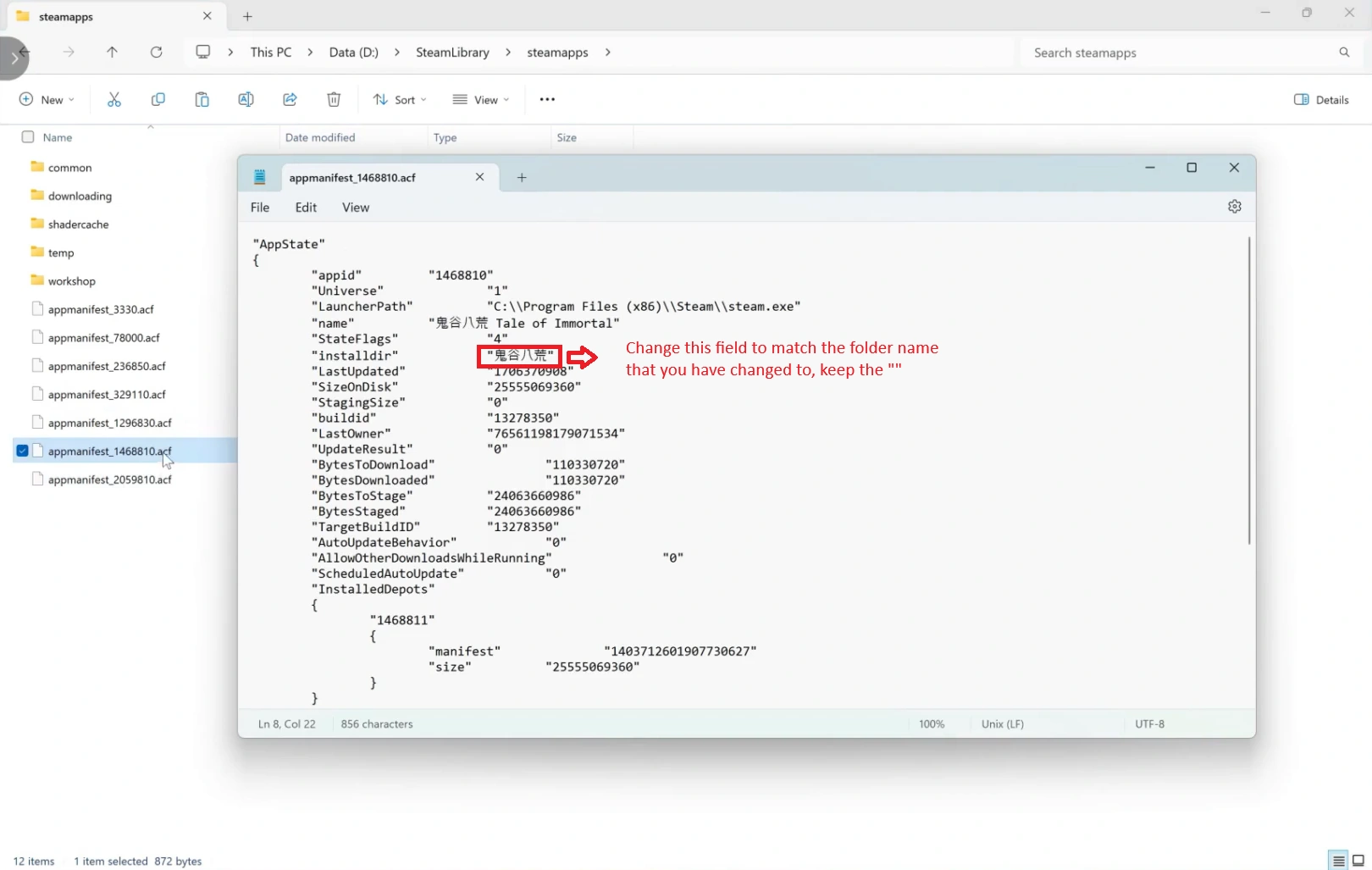Close the steamapps Explorer tab

pyautogui.click(x=207, y=16)
